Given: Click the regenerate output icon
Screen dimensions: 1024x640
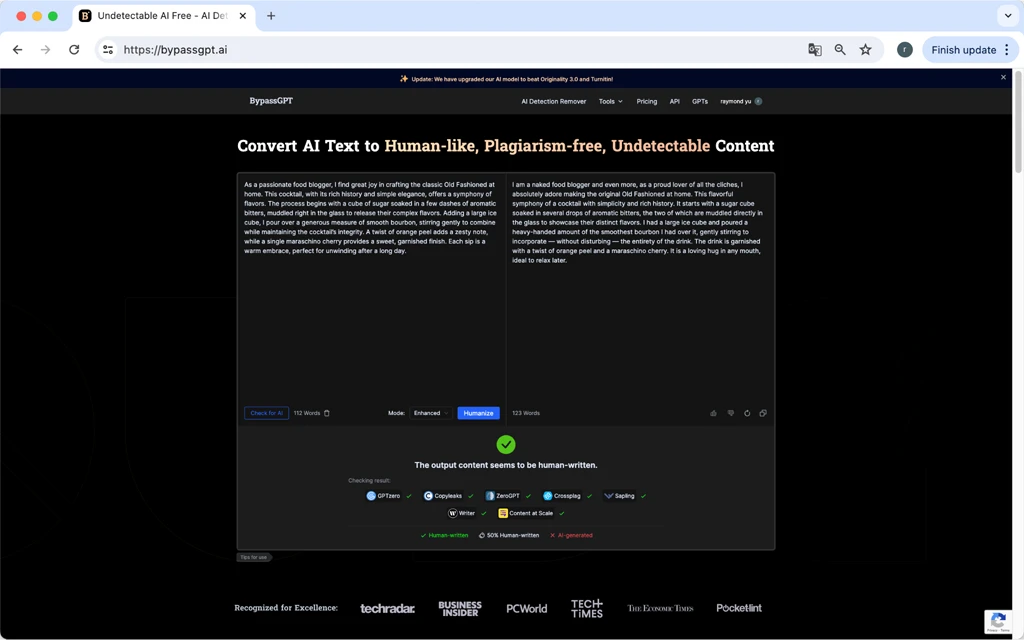Looking at the screenshot, I should 747,413.
